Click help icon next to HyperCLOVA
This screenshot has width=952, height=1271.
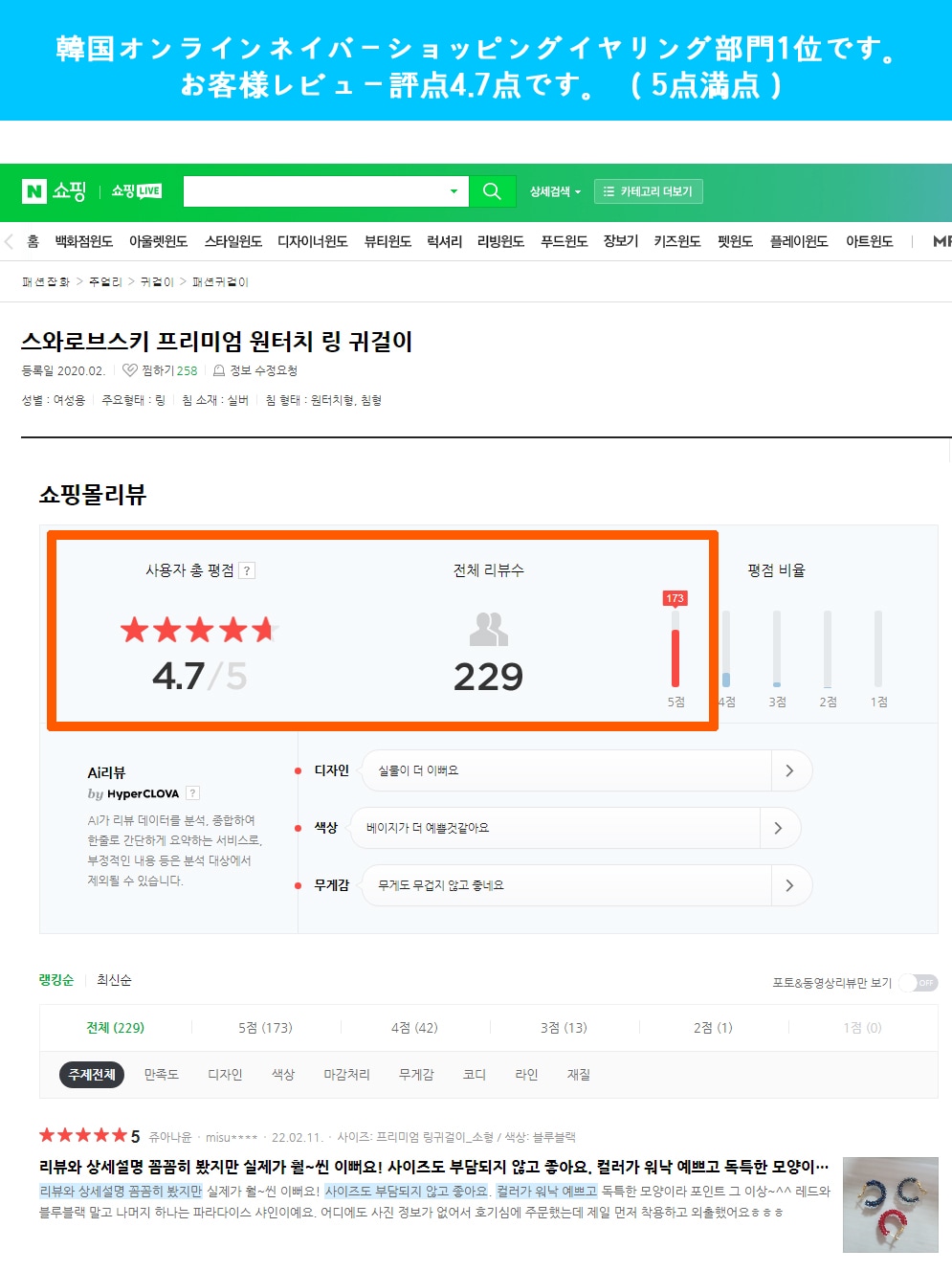(x=193, y=793)
